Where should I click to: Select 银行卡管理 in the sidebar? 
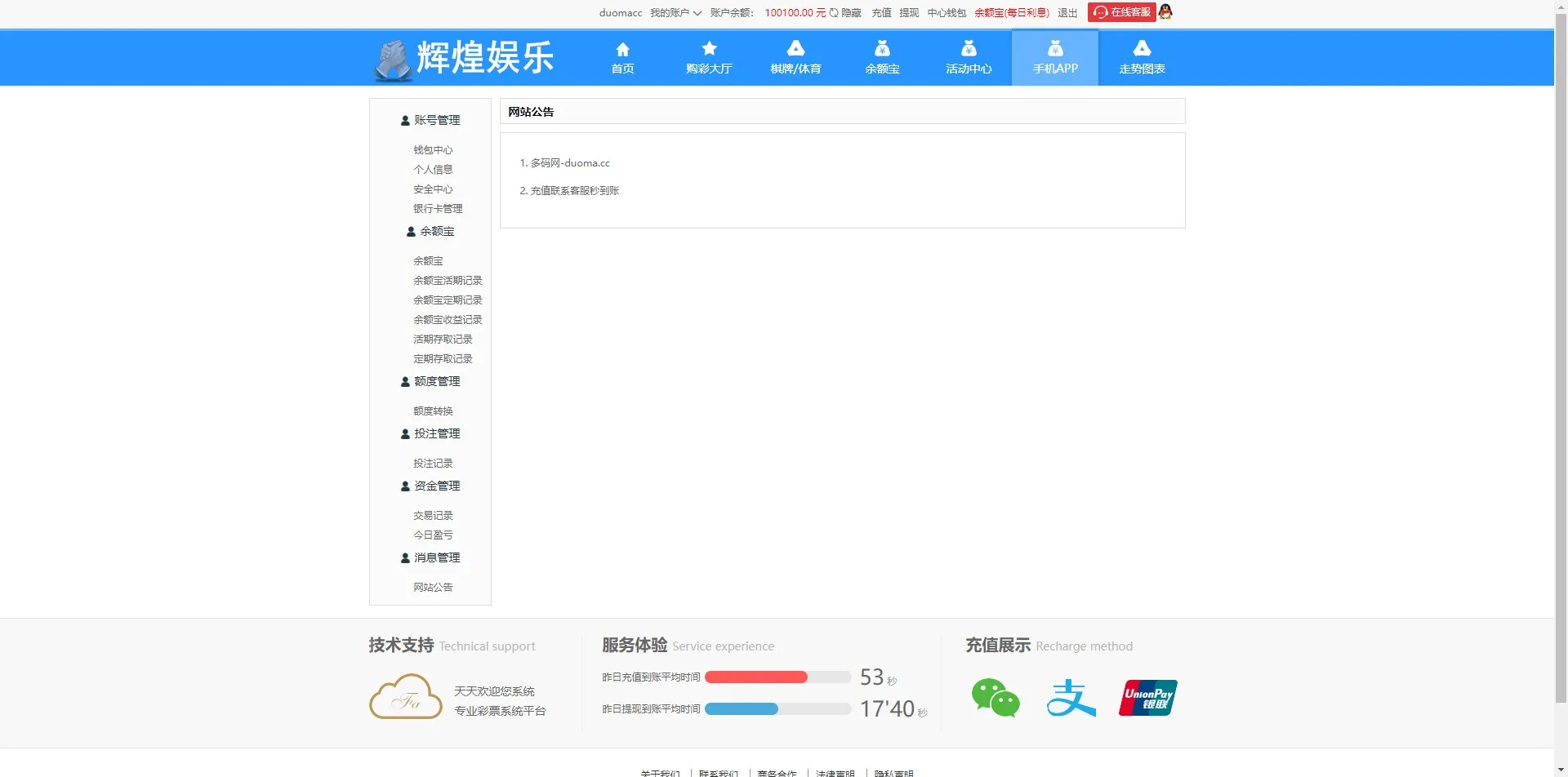438,208
